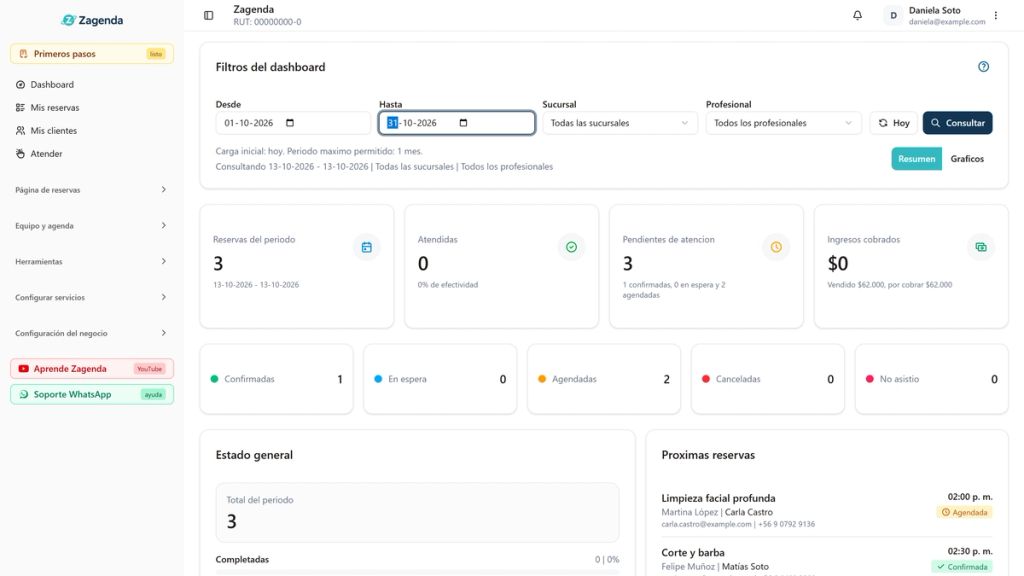Click the '02:30 p. m.' reservation time
The width and height of the screenshot is (1024, 576).
tap(970, 551)
